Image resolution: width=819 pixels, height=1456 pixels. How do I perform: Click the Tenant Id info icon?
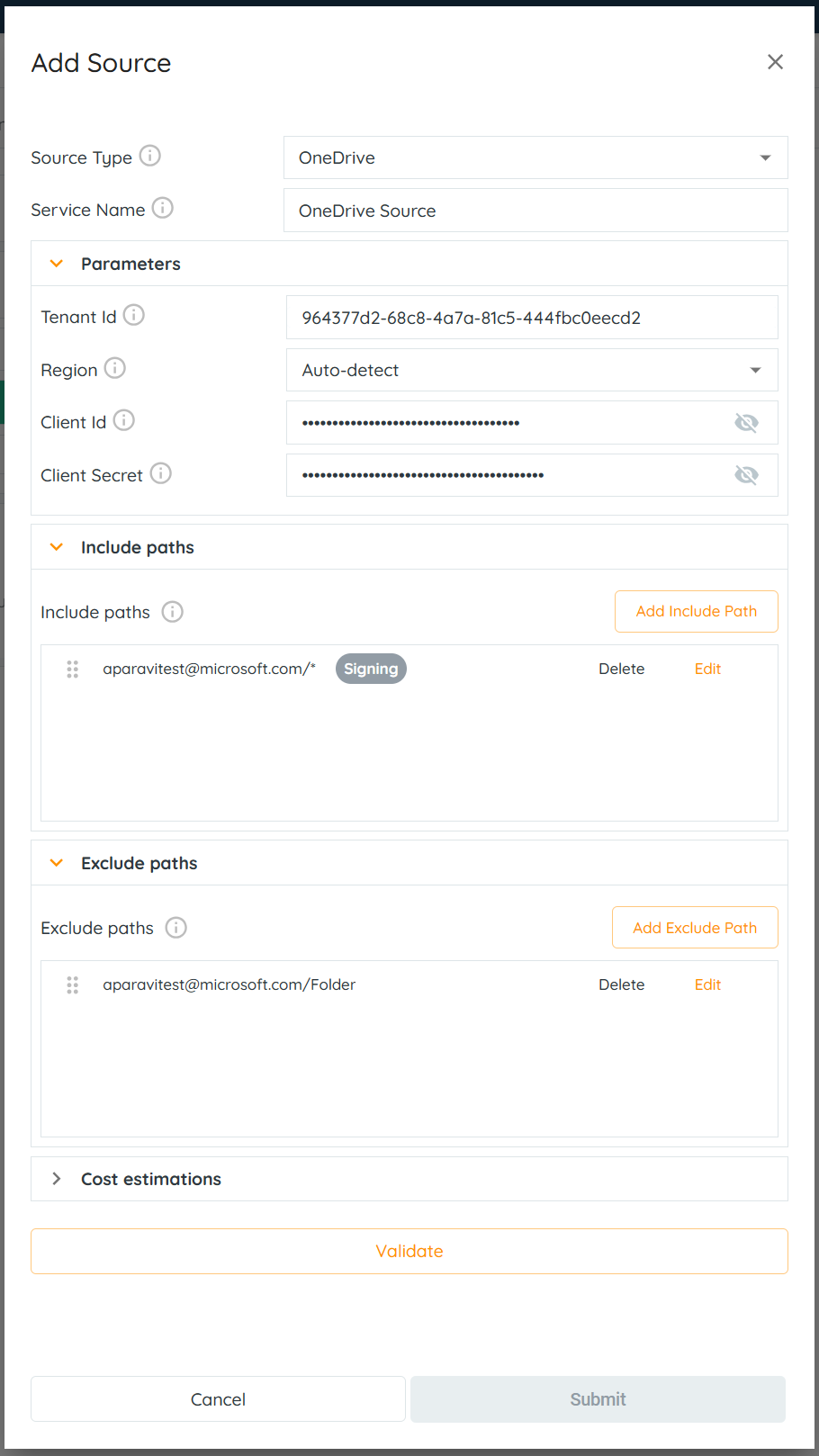point(134,315)
